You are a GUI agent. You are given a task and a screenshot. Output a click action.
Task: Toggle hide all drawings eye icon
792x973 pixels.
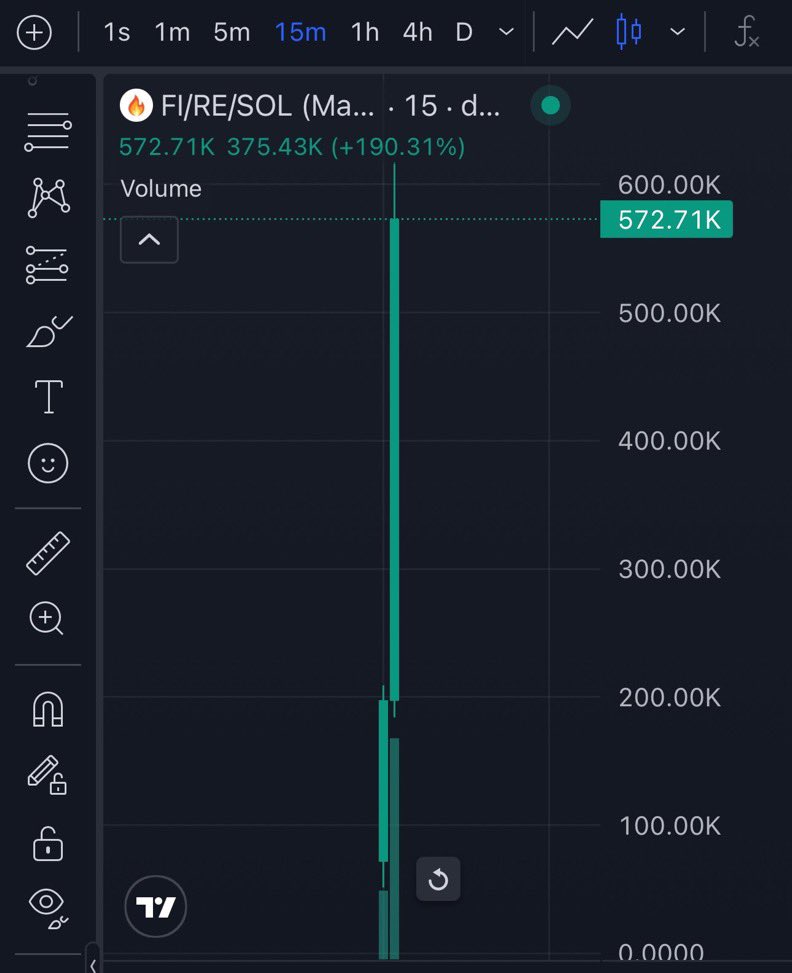48,909
